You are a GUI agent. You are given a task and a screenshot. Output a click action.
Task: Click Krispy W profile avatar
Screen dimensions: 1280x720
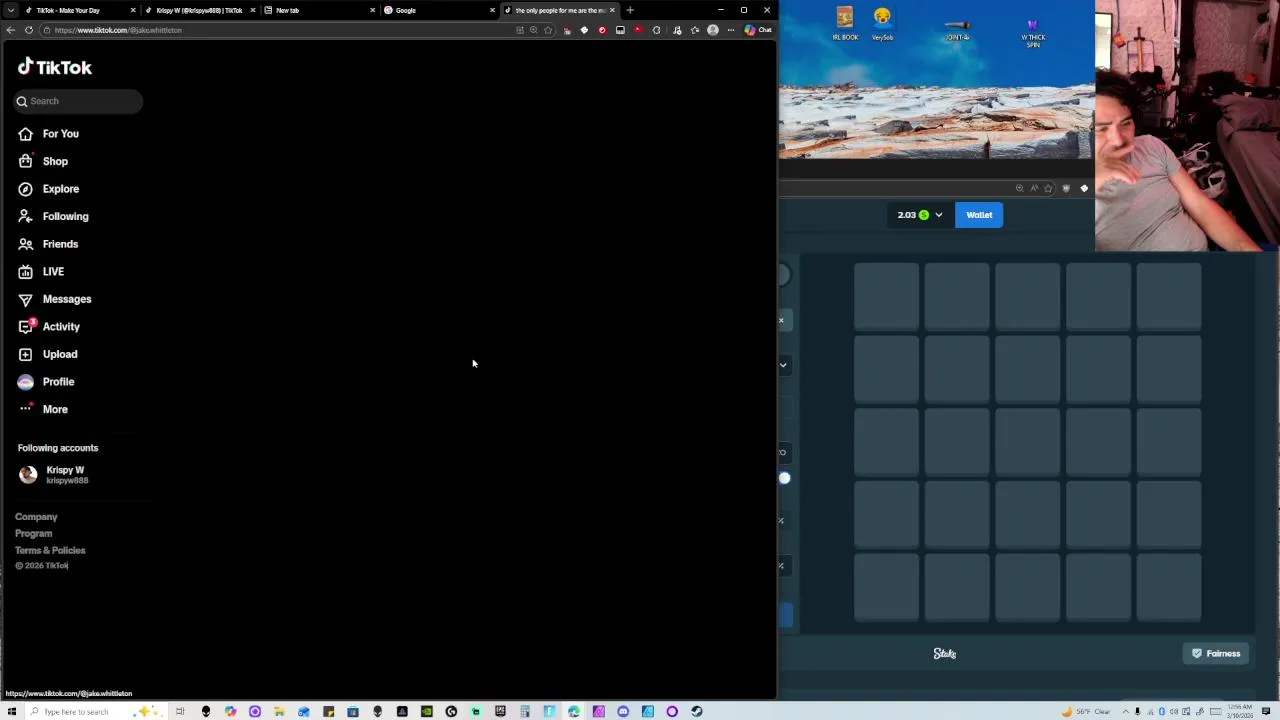[x=28, y=475]
